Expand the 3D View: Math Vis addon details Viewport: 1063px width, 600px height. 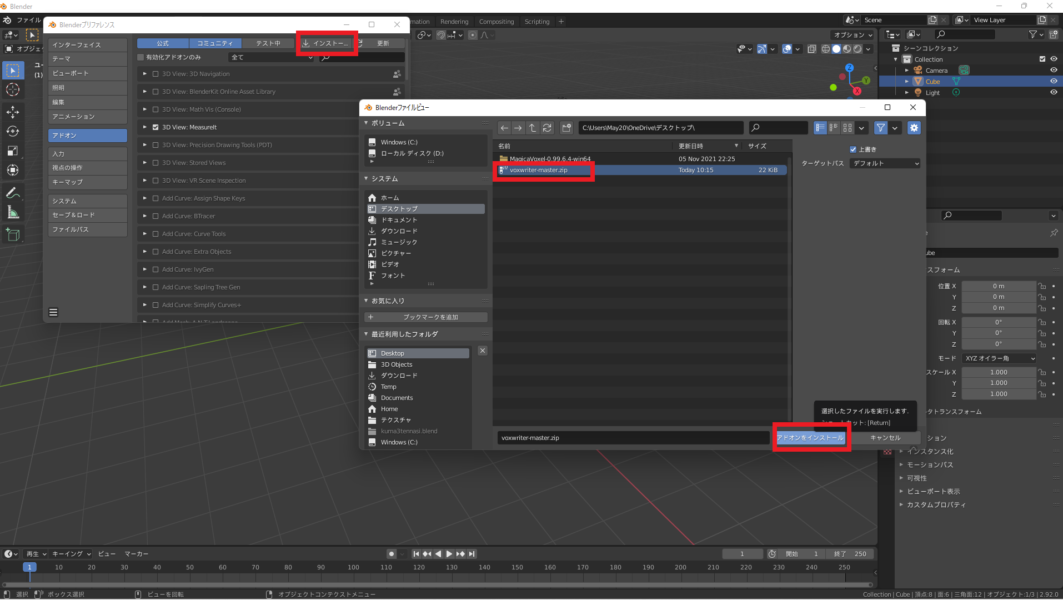click(x=144, y=109)
